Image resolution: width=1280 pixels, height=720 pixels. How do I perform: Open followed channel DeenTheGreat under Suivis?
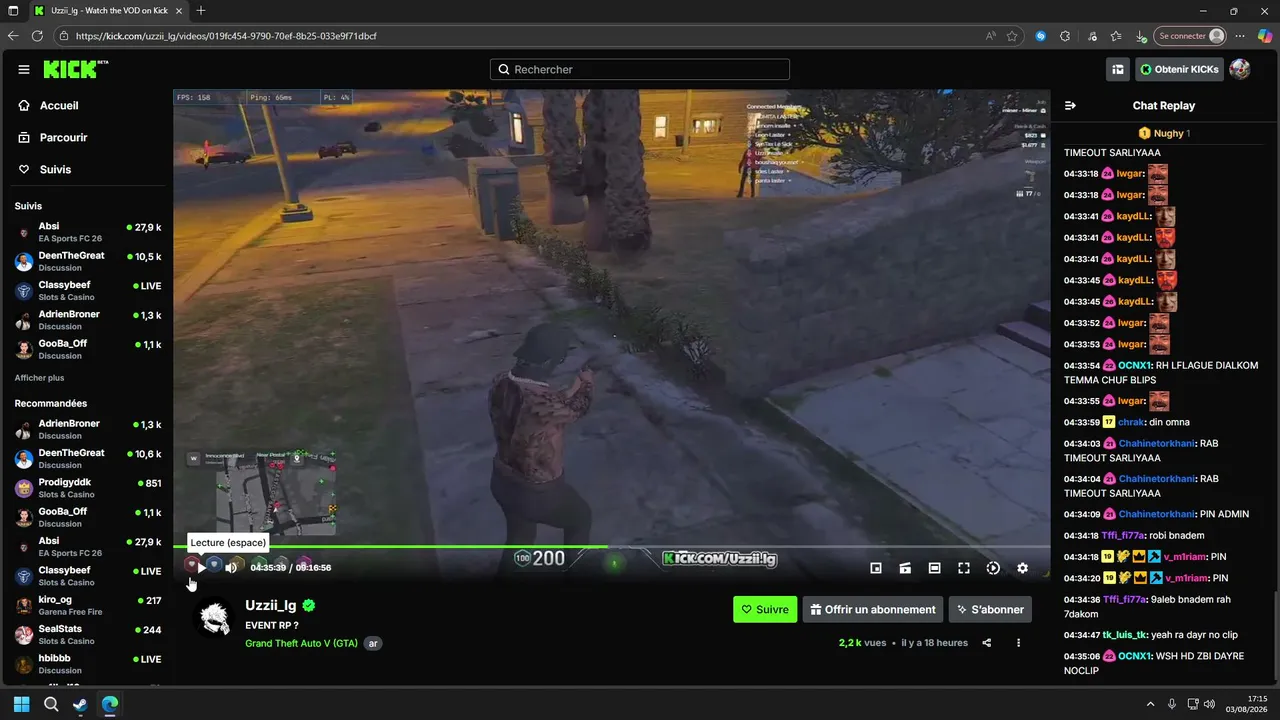(x=88, y=261)
